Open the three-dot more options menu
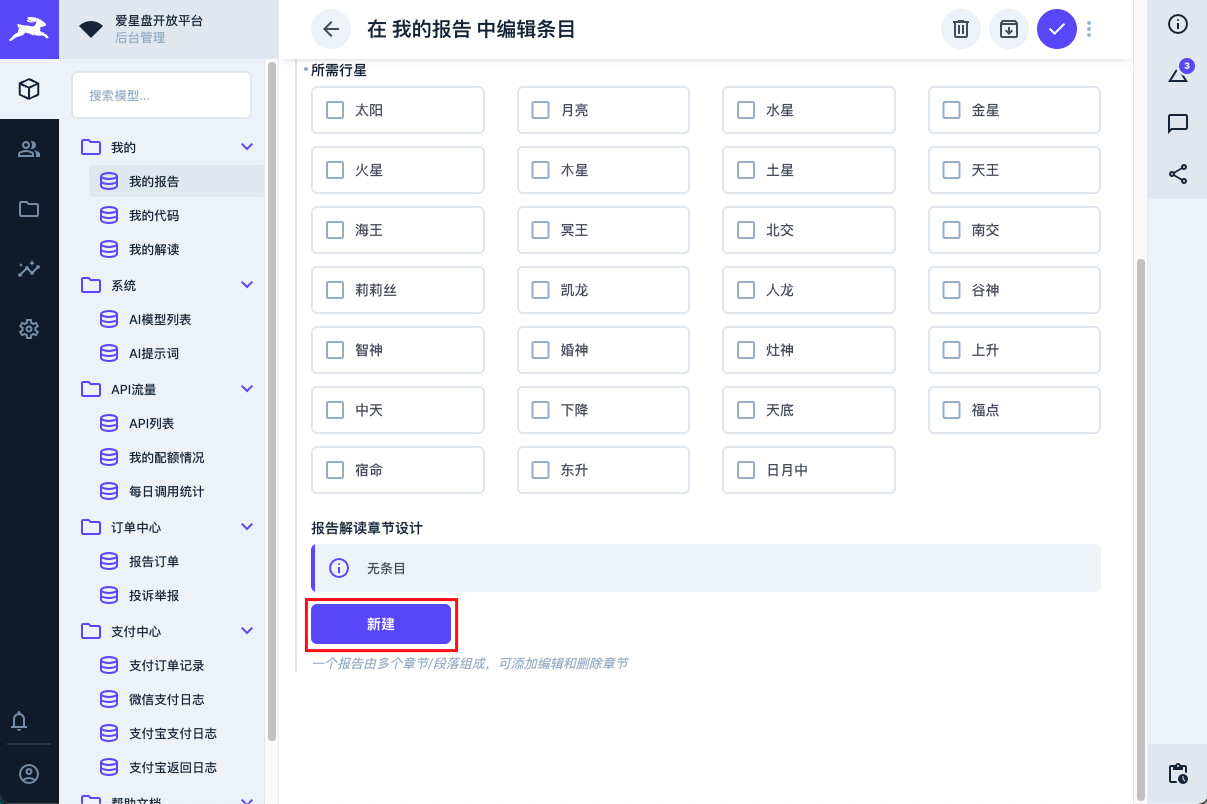Screen dimensions: 1207x804 coord(1089,29)
